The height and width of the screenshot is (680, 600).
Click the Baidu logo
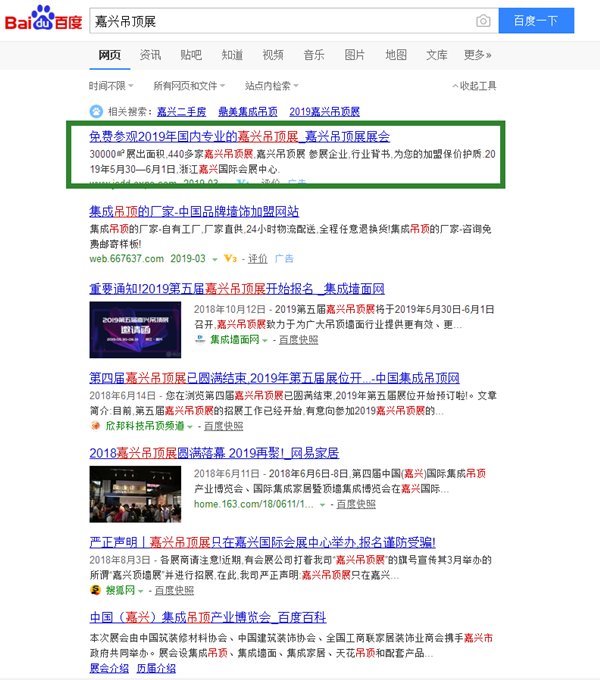[43, 19]
